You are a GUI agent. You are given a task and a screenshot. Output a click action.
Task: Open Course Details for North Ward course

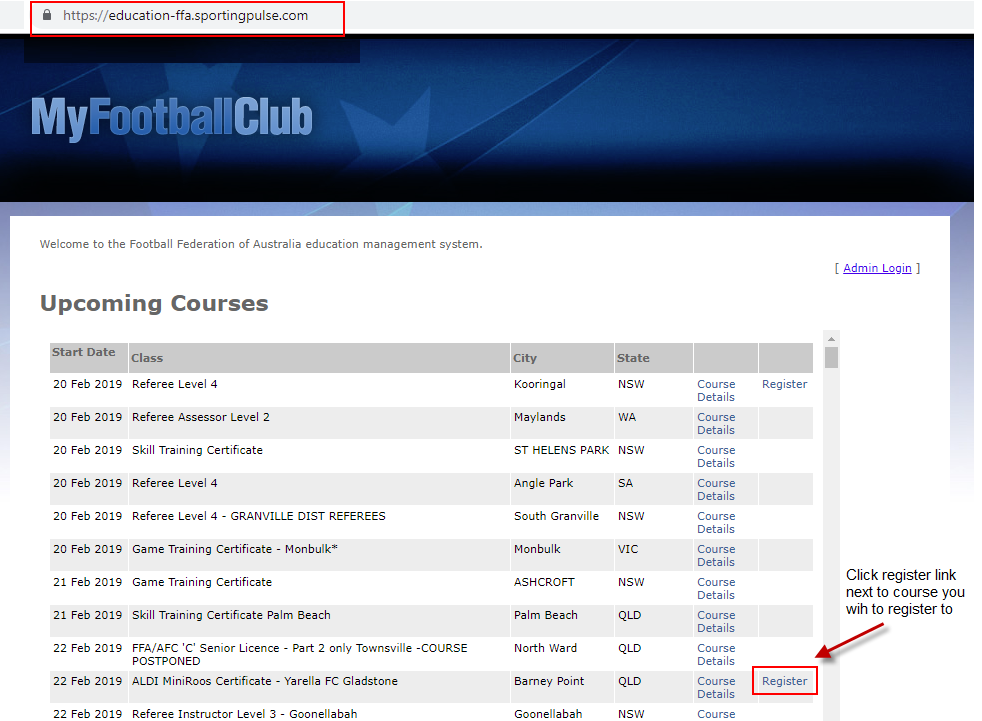pyautogui.click(x=716, y=655)
